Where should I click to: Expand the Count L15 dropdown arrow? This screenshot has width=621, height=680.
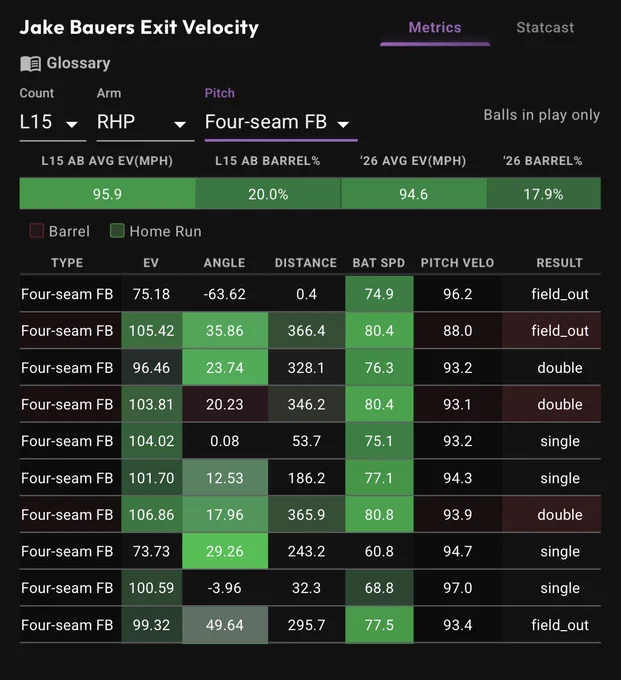pos(72,124)
